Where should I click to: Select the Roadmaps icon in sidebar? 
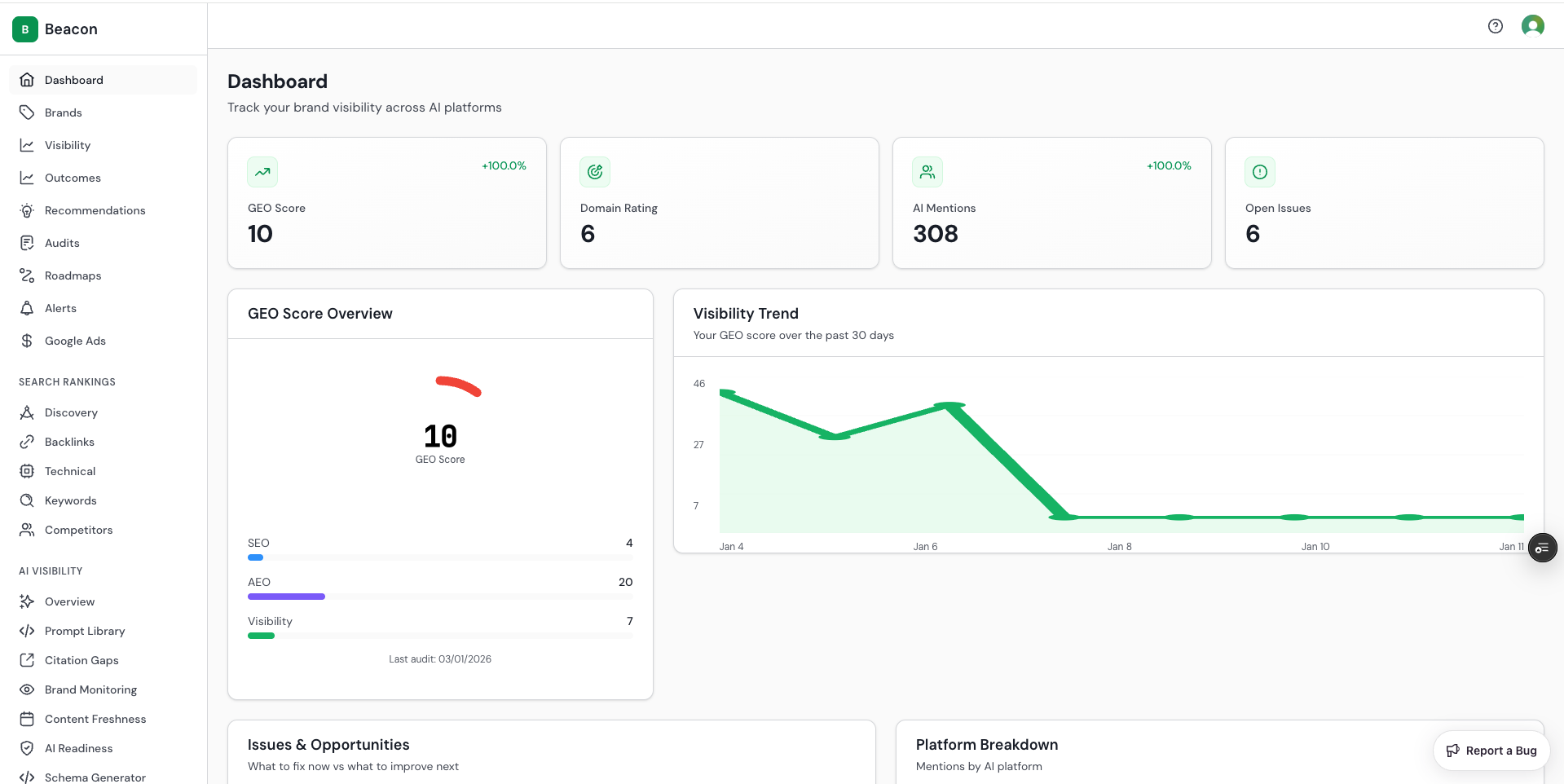click(27, 275)
